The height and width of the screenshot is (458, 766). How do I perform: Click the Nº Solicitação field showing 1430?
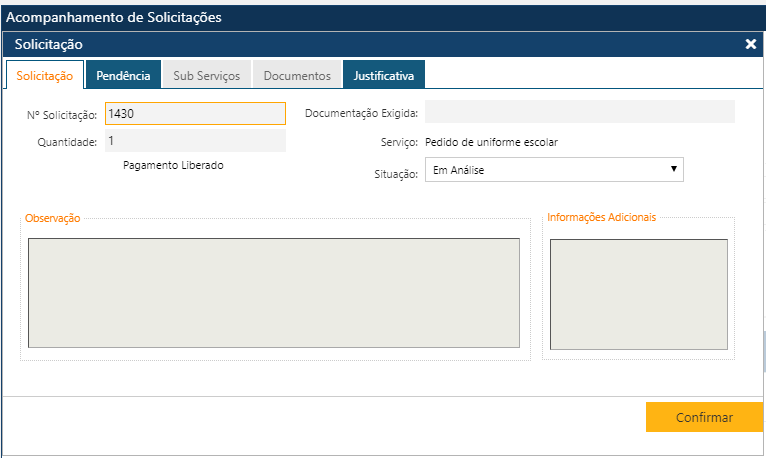[x=194, y=114]
